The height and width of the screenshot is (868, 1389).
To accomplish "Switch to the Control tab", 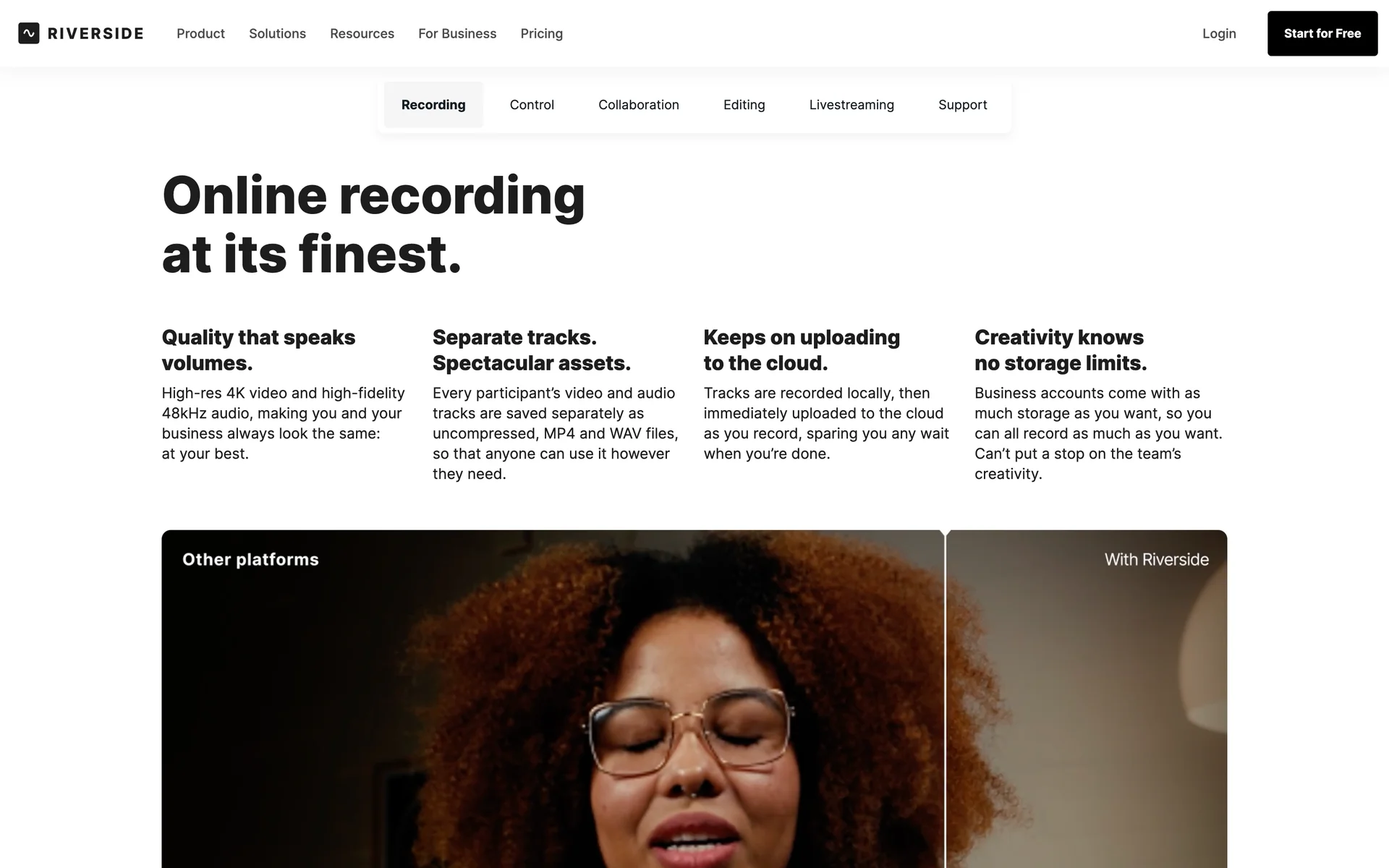I will pos(532,105).
